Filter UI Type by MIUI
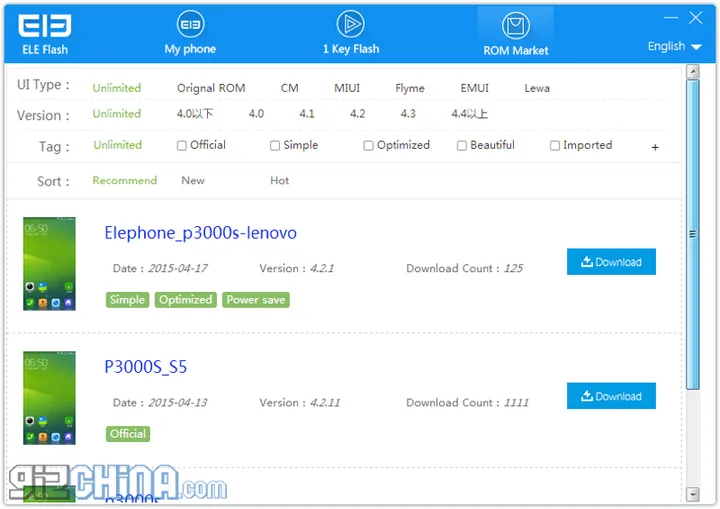Viewport: 720px width, 509px height. [347, 88]
